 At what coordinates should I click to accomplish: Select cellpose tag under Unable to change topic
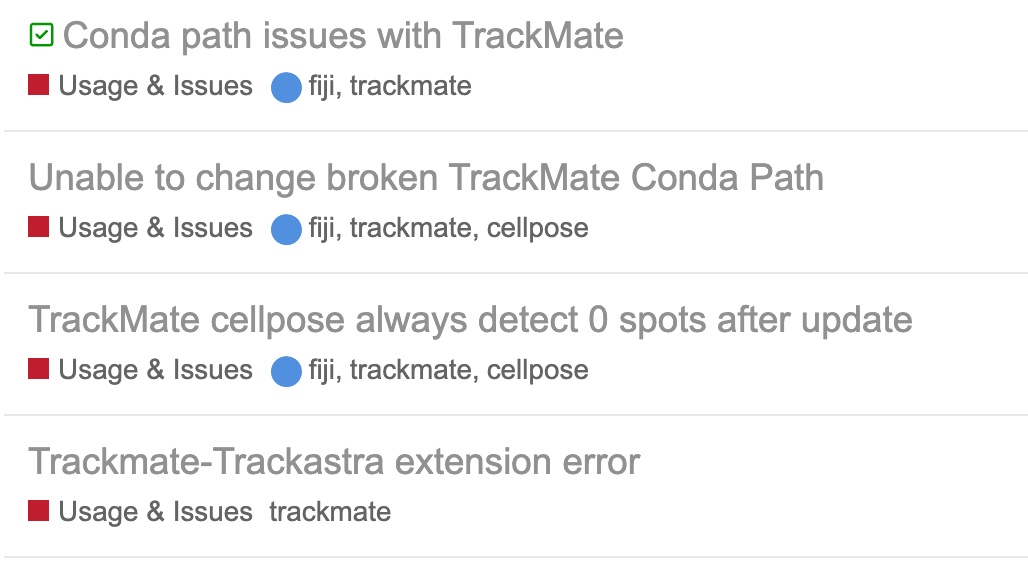tap(537, 228)
